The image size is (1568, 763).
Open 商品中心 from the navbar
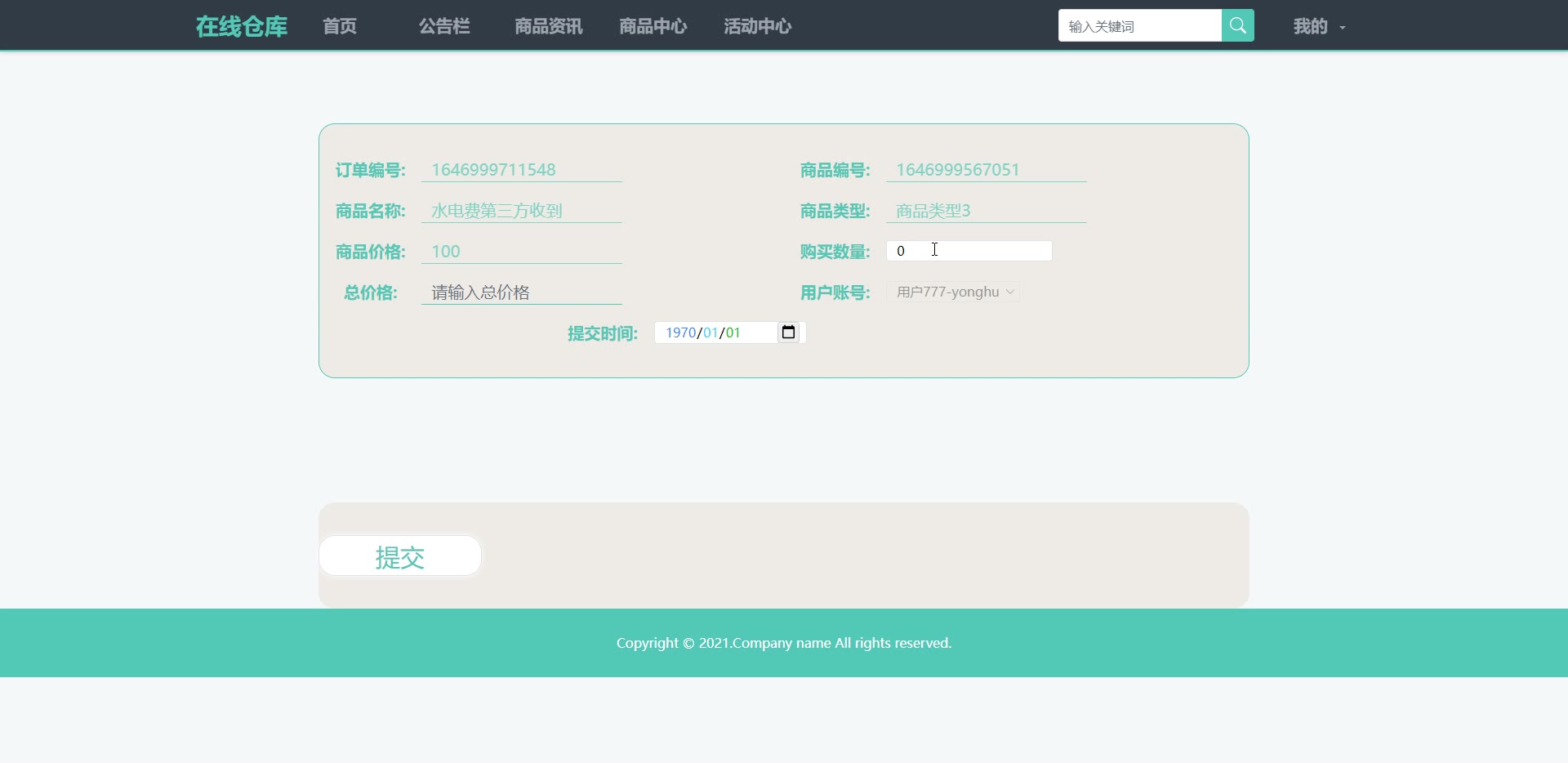(653, 27)
